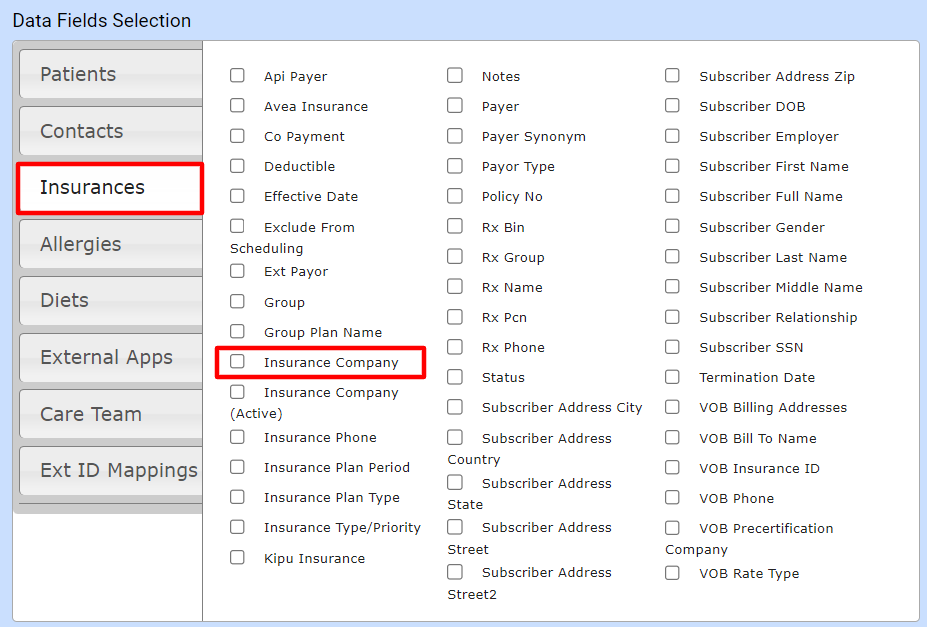The height and width of the screenshot is (627, 927).
Task: Enable the Policy No checkbox
Action: click(455, 196)
